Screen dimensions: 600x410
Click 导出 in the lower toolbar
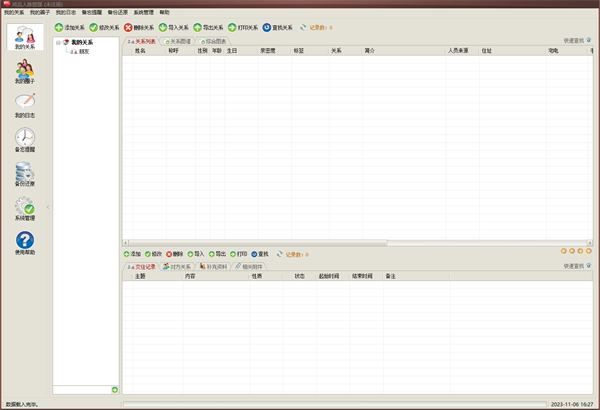[x=217, y=254]
